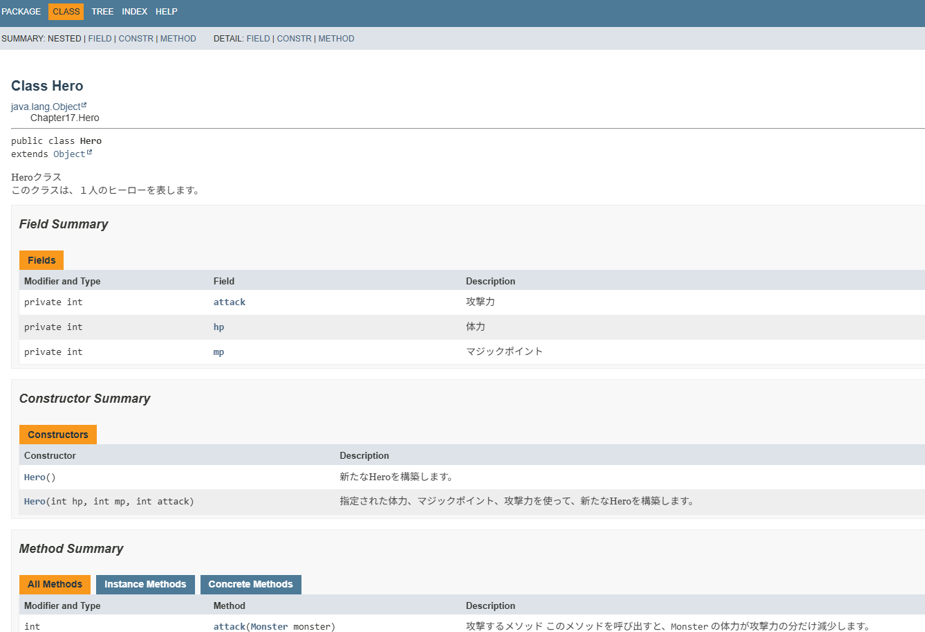Select the CLASS navigation tab
Screen dimensions: 925x632
(x=66, y=11)
